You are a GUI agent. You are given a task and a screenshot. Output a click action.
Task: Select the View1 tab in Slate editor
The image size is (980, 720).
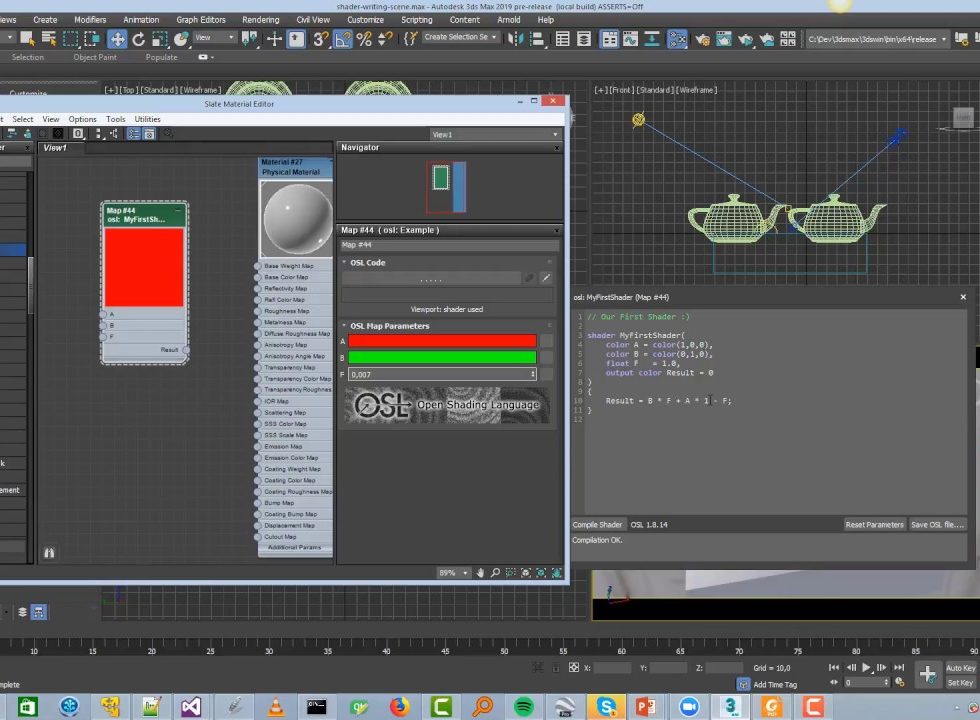click(55, 148)
